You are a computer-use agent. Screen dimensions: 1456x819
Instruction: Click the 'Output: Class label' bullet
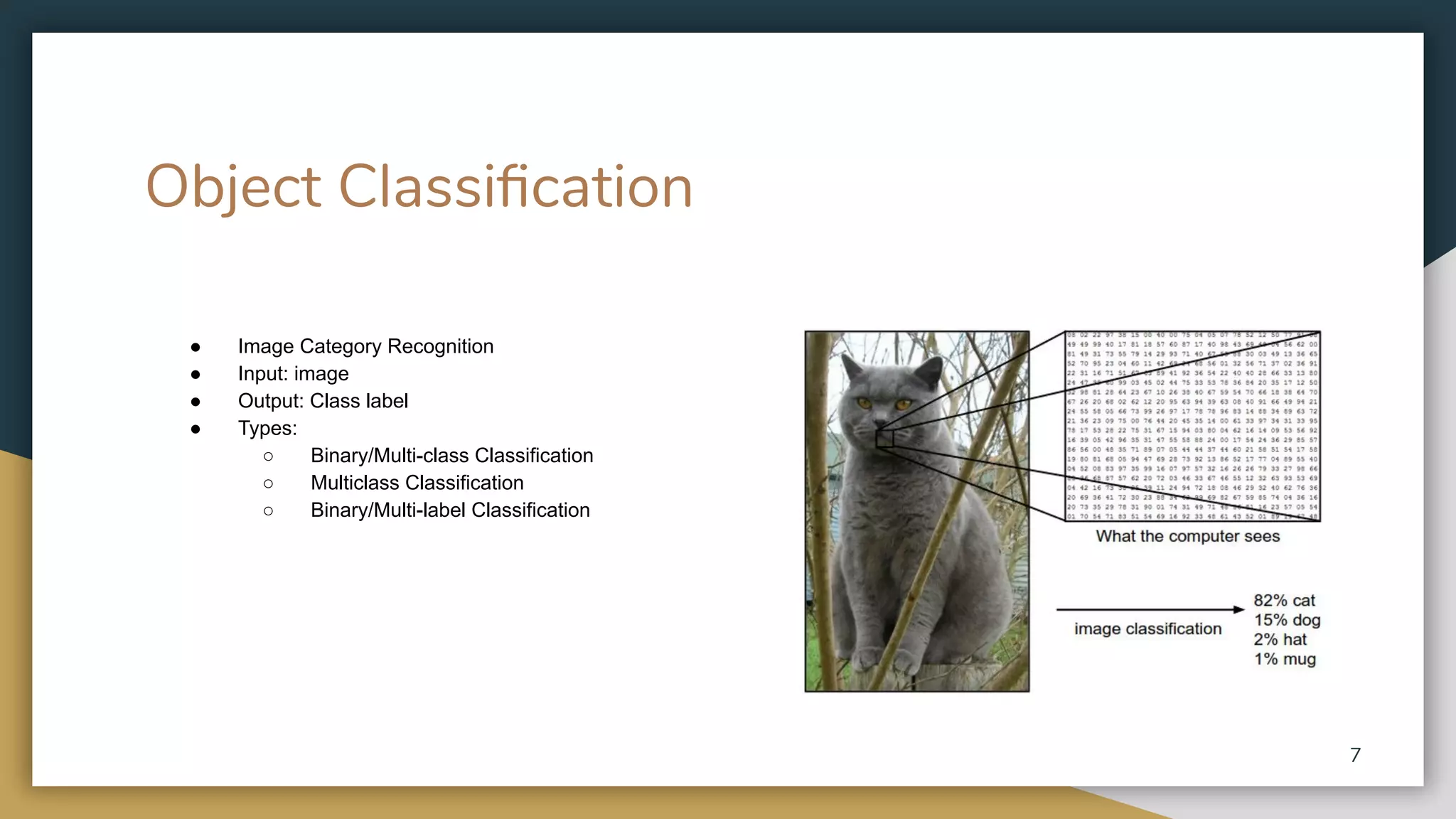(323, 401)
